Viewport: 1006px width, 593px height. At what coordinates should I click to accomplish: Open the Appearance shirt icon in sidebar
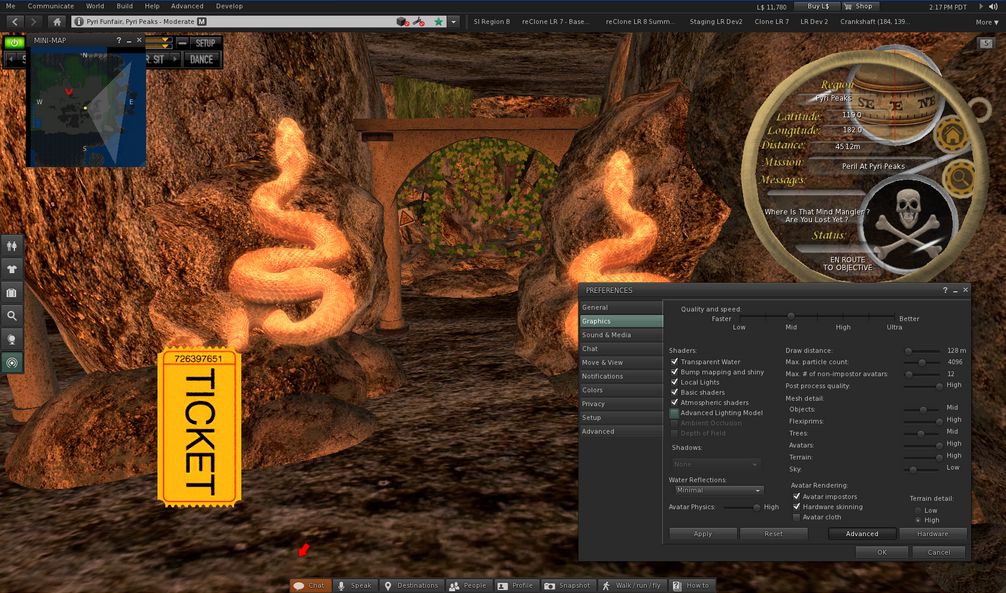pyautogui.click(x=13, y=268)
